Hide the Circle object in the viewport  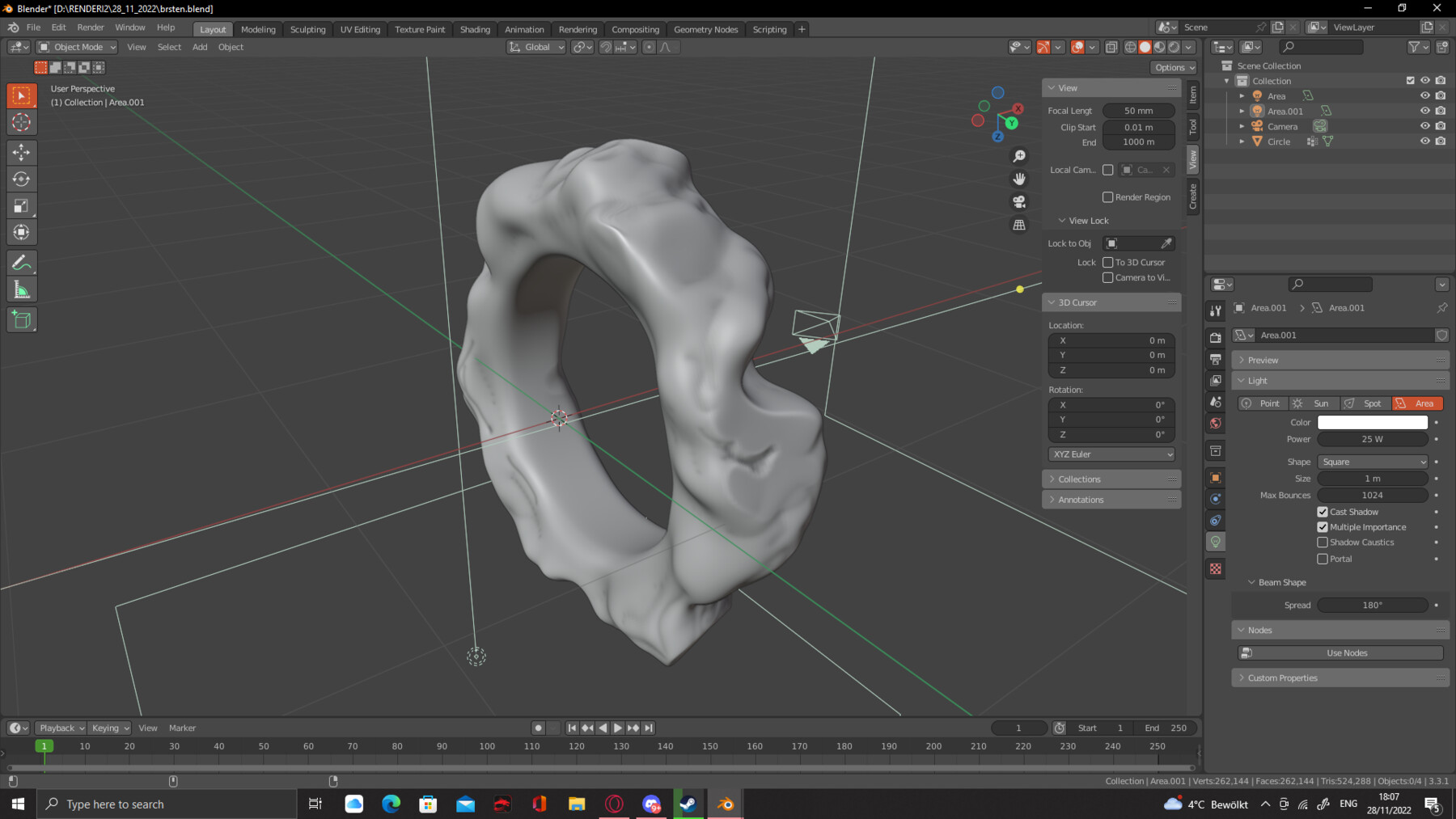[1424, 141]
